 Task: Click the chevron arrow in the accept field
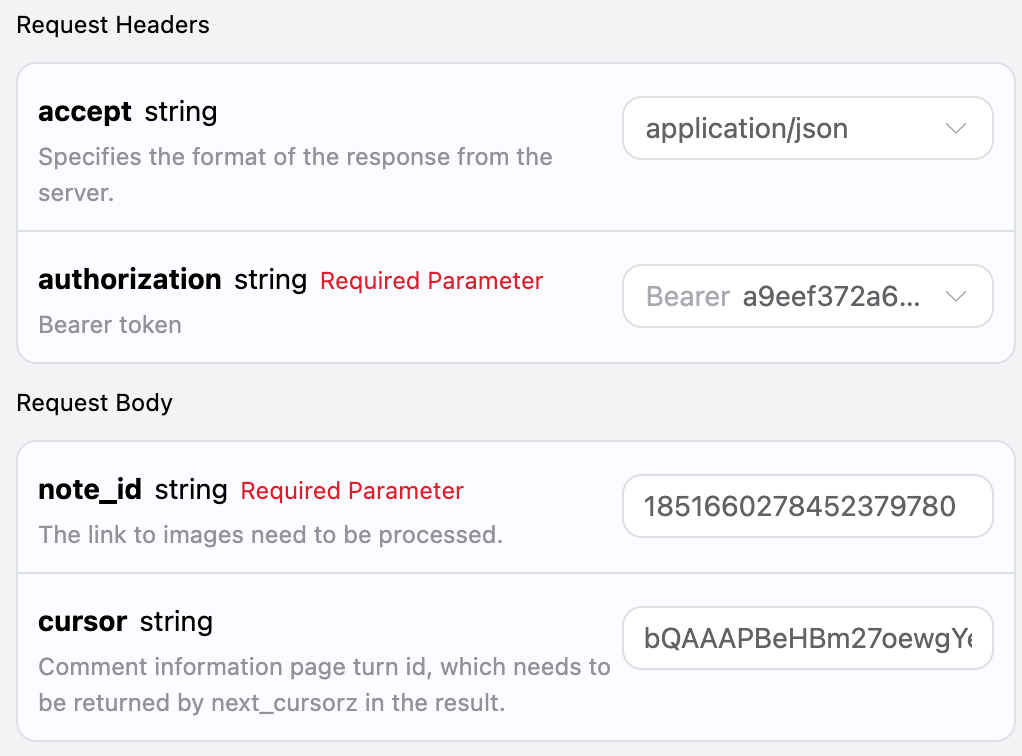[x=955, y=128]
